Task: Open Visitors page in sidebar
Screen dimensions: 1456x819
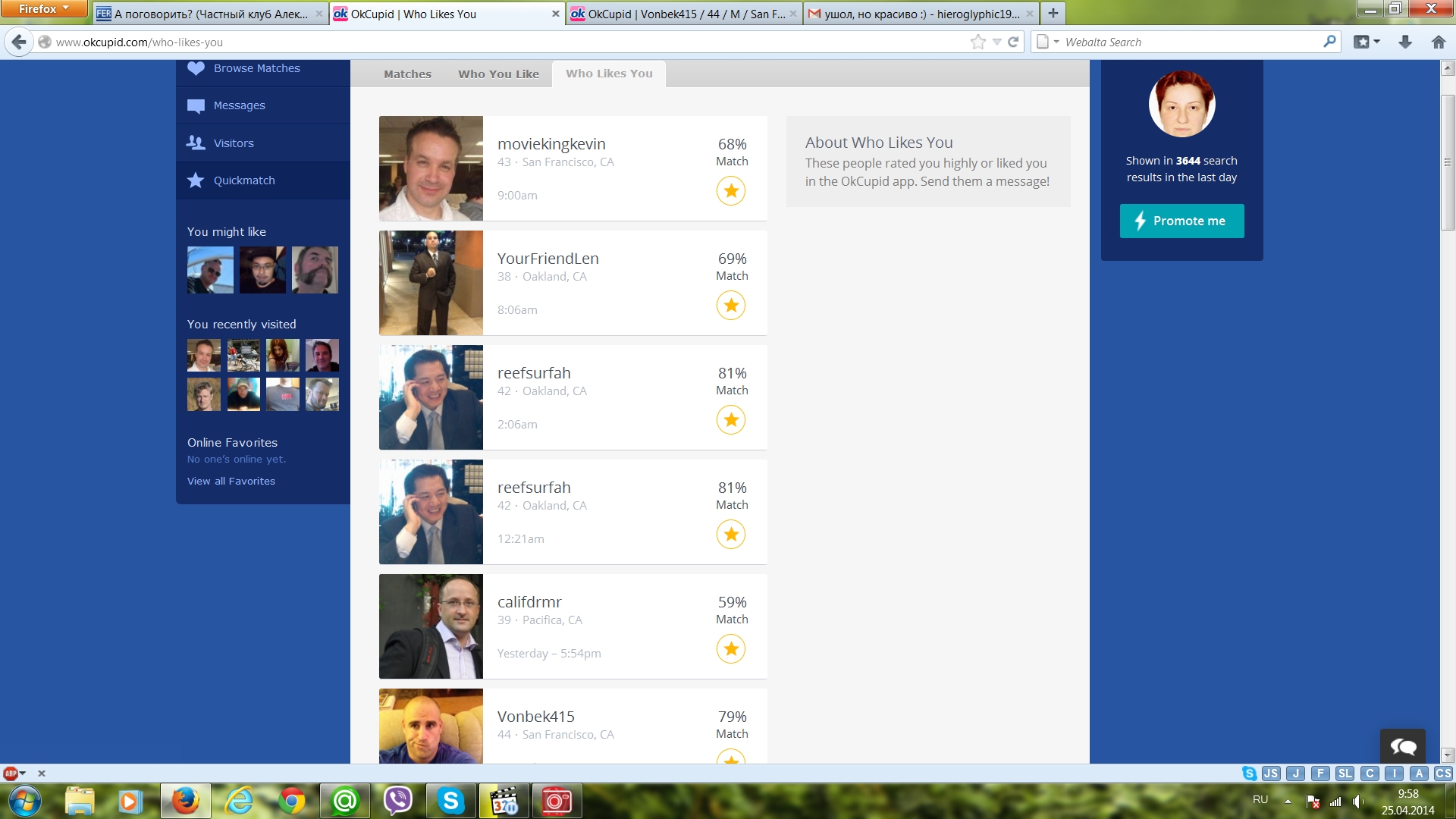Action: coord(233,143)
